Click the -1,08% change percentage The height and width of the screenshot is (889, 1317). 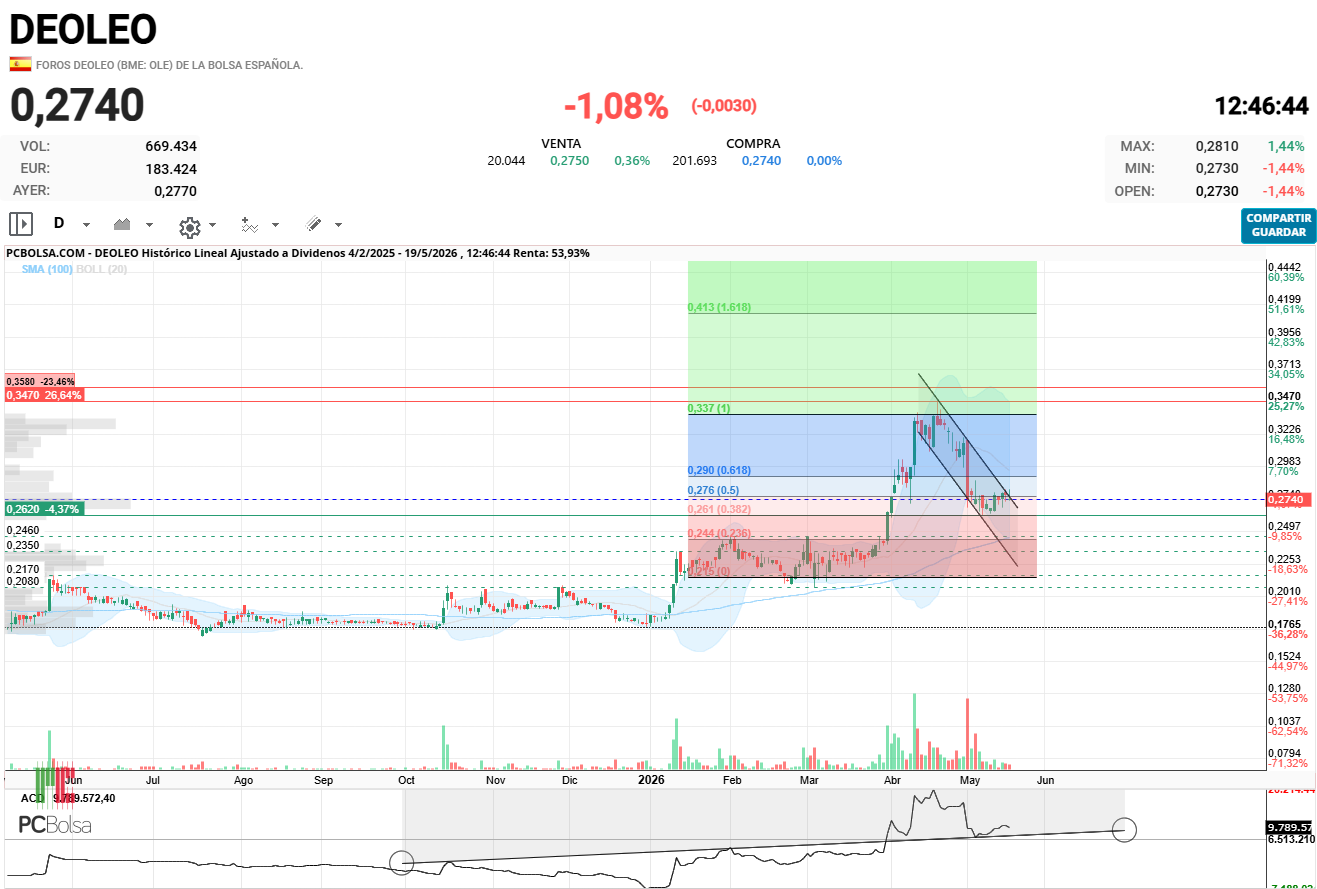point(616,106)
